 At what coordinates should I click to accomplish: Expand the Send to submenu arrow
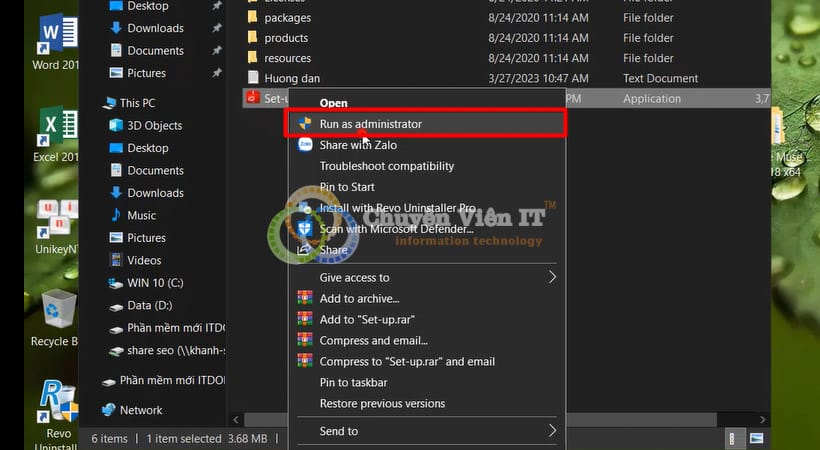point(552,431)
